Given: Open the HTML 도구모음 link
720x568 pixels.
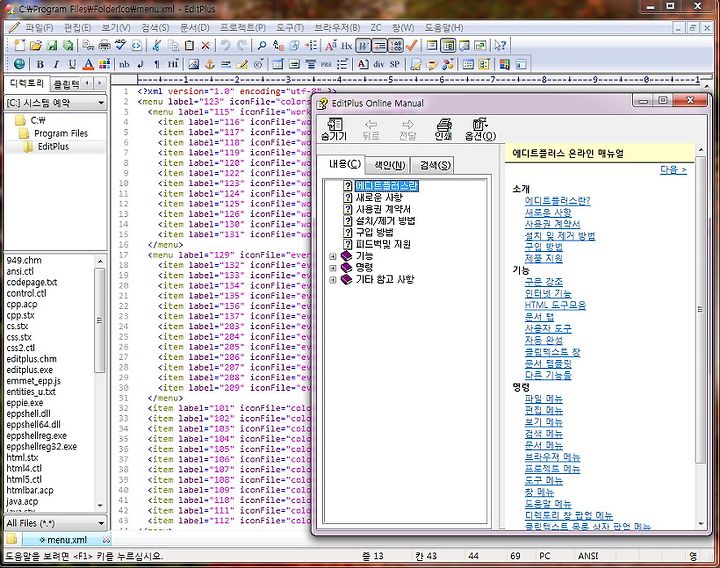Looking at the screenshot, I should (555, 305).
